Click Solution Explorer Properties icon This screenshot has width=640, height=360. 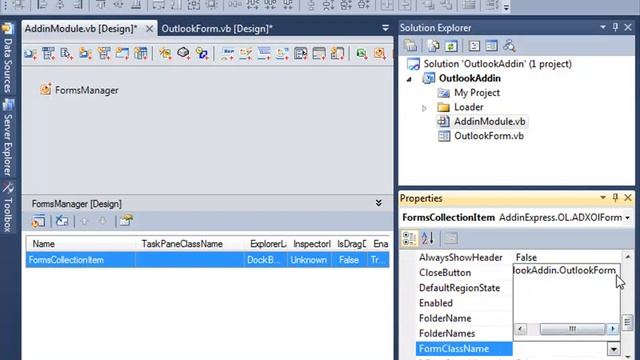(410, 46)
